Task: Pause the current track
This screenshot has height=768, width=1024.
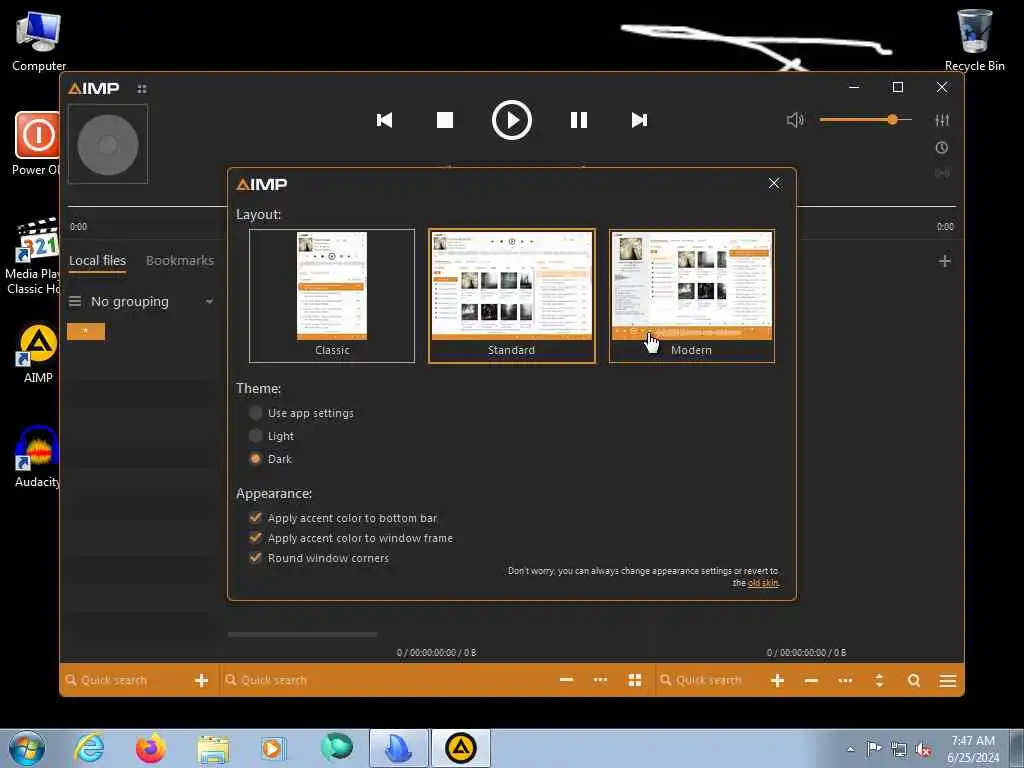Action: 579,120
